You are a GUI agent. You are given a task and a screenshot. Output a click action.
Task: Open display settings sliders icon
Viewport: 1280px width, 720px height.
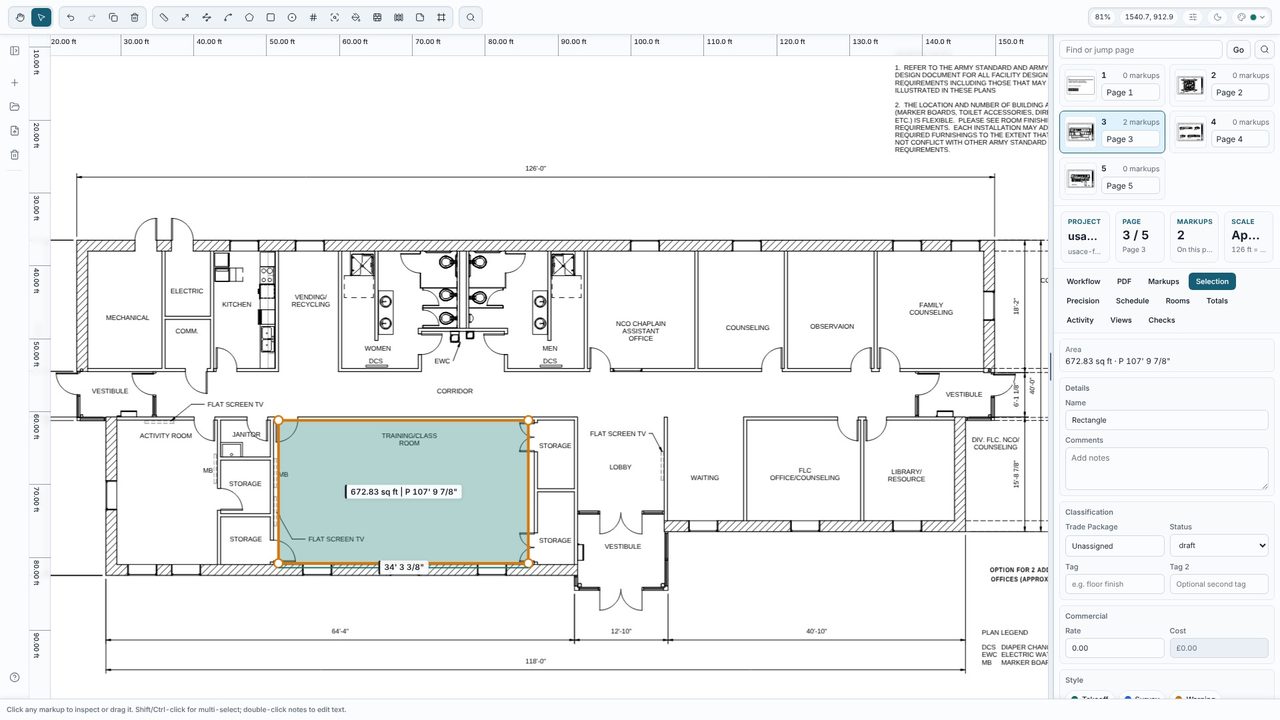[x=1193, y=17]
